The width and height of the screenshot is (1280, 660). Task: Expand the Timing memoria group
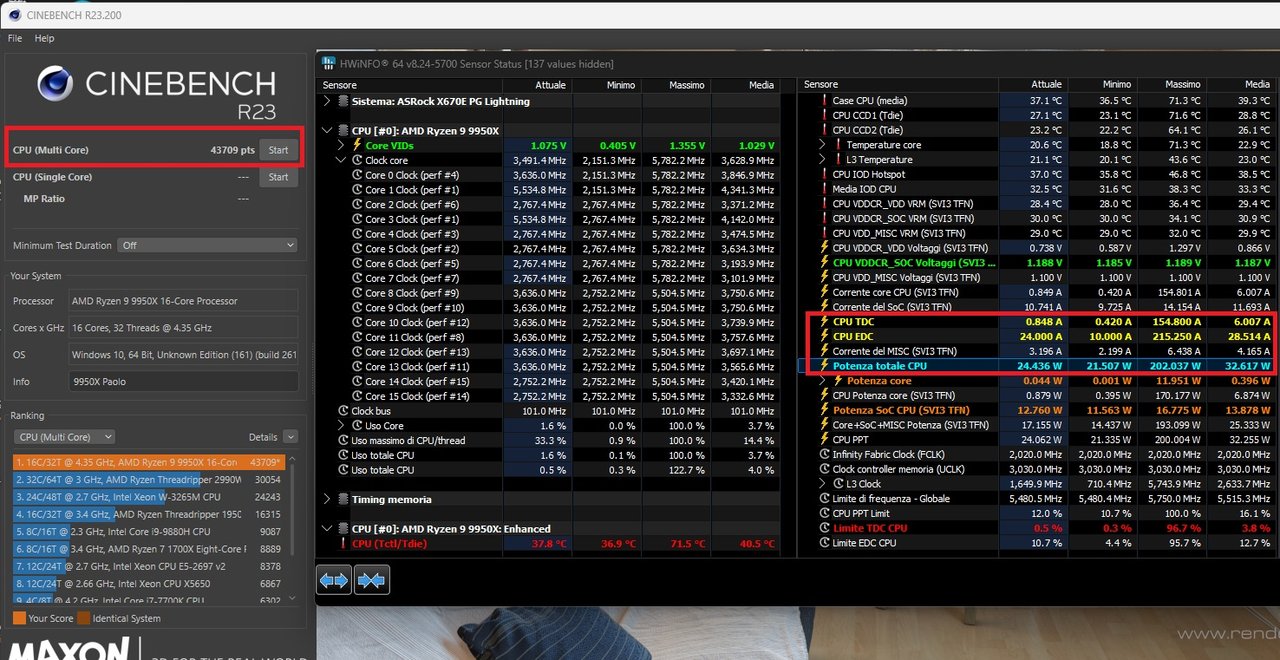tap(328, 499)
